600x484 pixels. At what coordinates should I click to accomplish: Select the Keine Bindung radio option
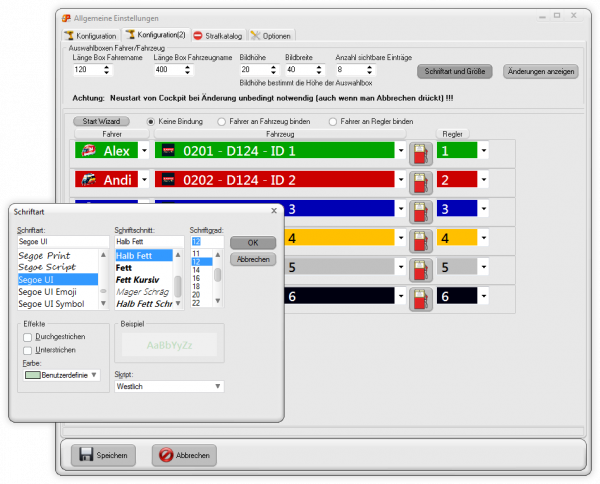click(151, 121)
